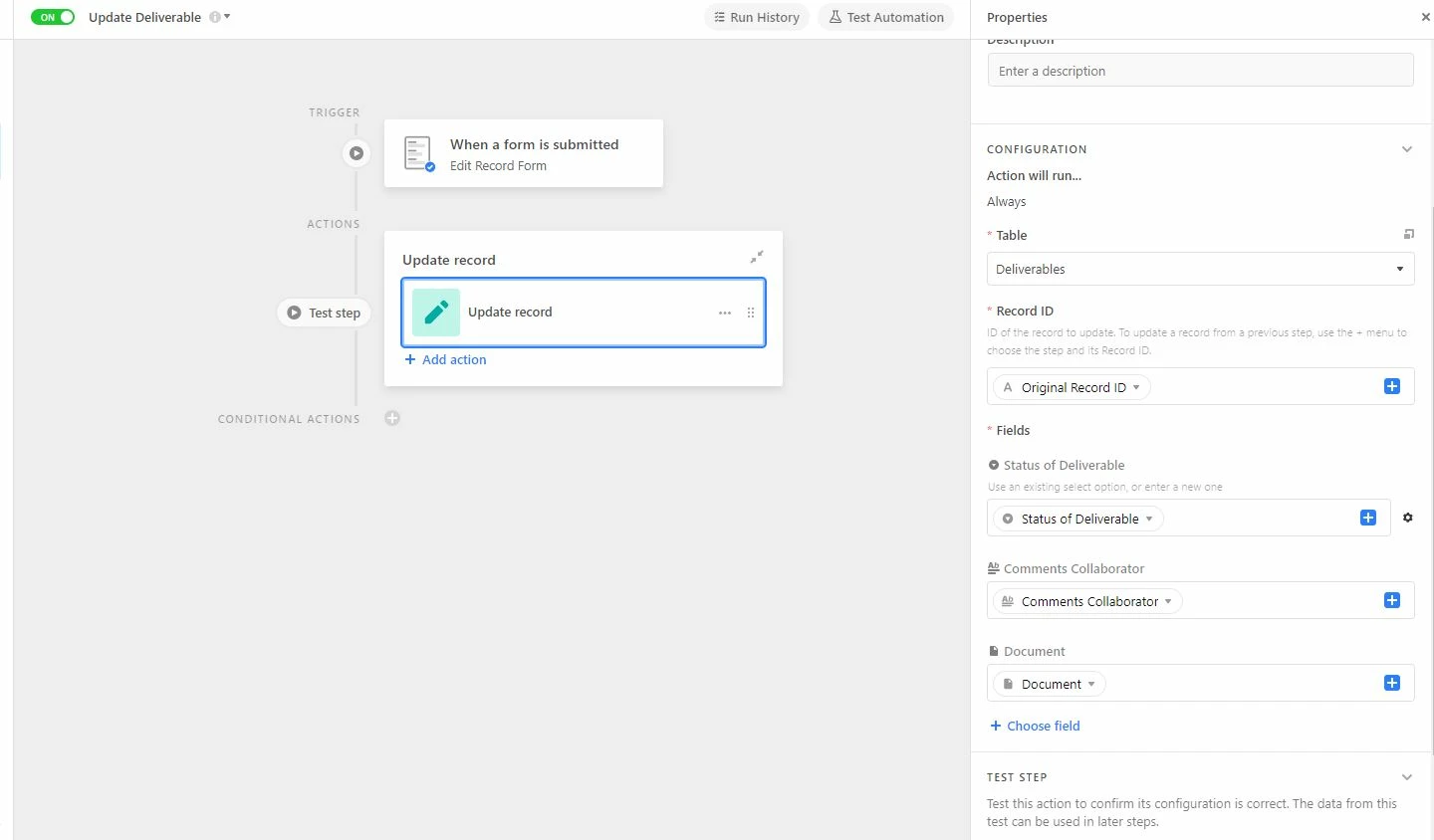Add a conditional action with the plus icon
Image resolution: width=1434 pixels, height=840 pixels.
point(392,418)
